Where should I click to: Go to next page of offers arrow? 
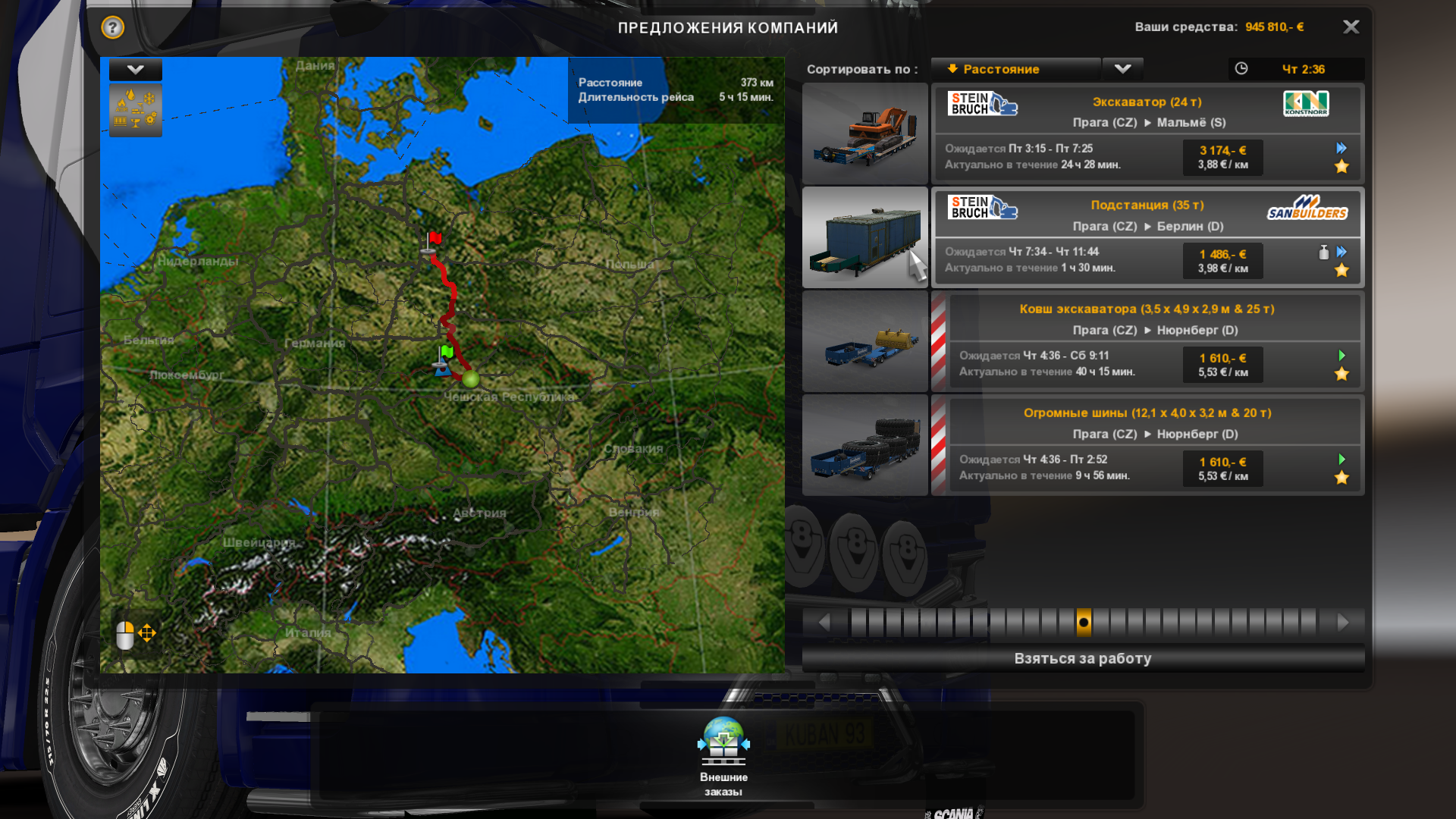tap(1343, 623)
